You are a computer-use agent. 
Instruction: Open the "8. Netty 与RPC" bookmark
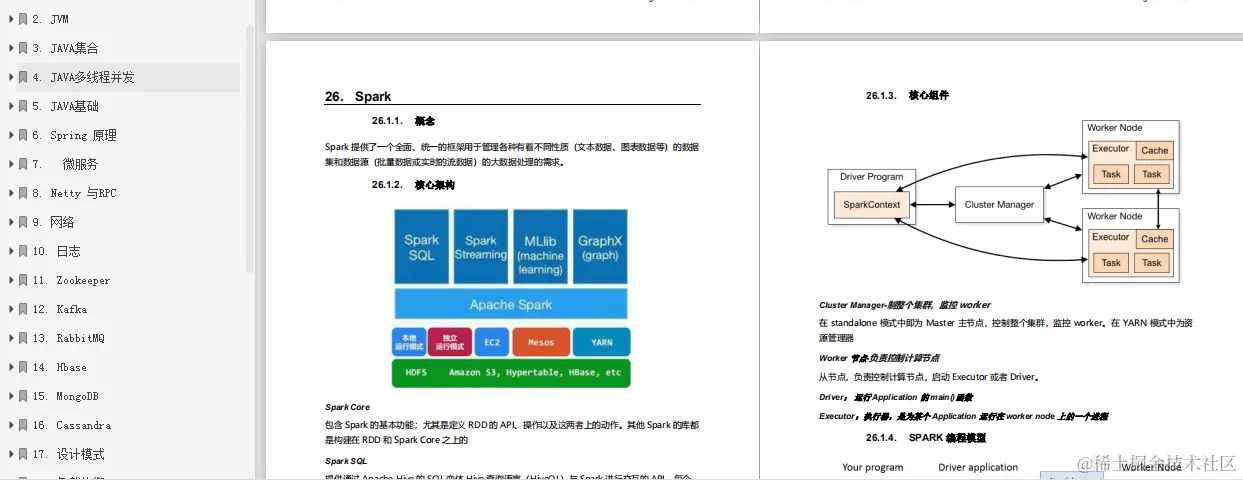pos(74,193)
